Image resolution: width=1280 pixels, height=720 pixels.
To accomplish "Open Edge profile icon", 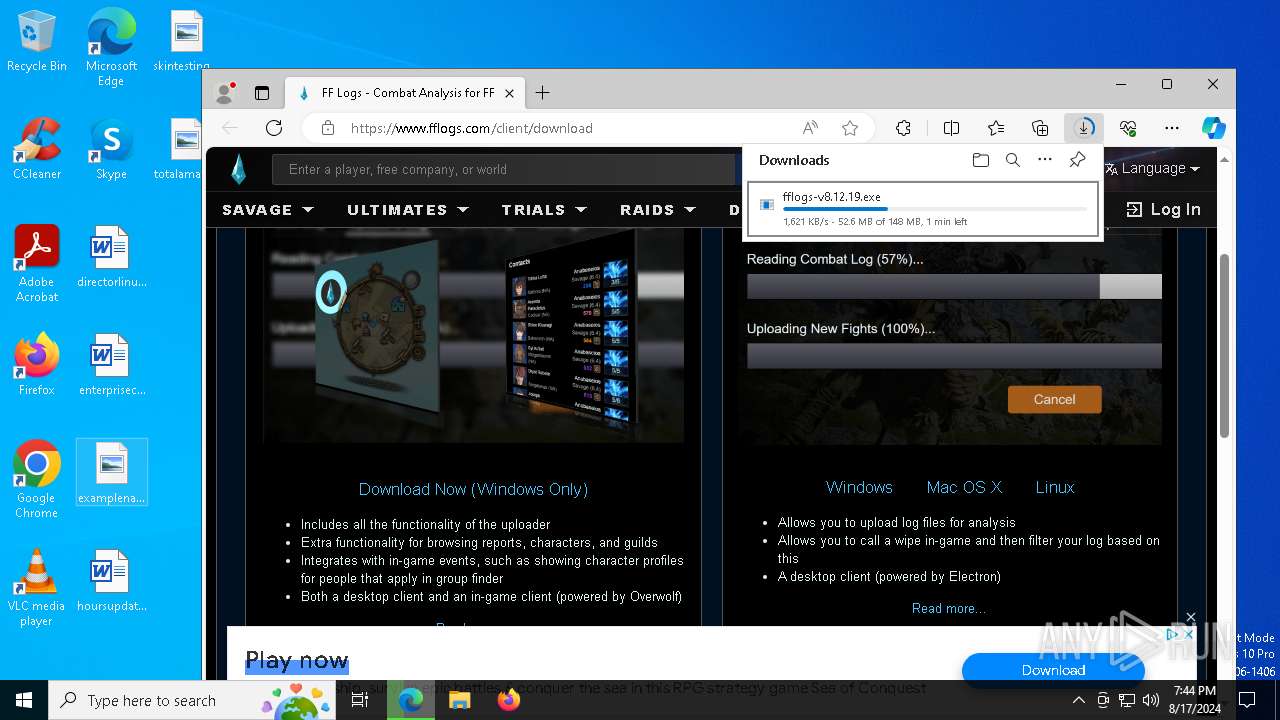I will [225, 93].
